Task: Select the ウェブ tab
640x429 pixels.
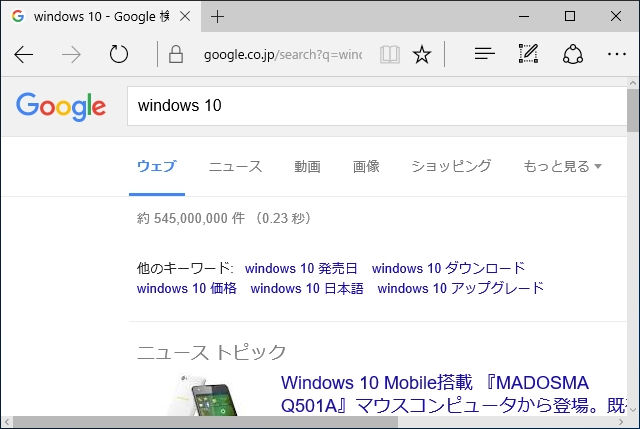Action: point(157,167)
